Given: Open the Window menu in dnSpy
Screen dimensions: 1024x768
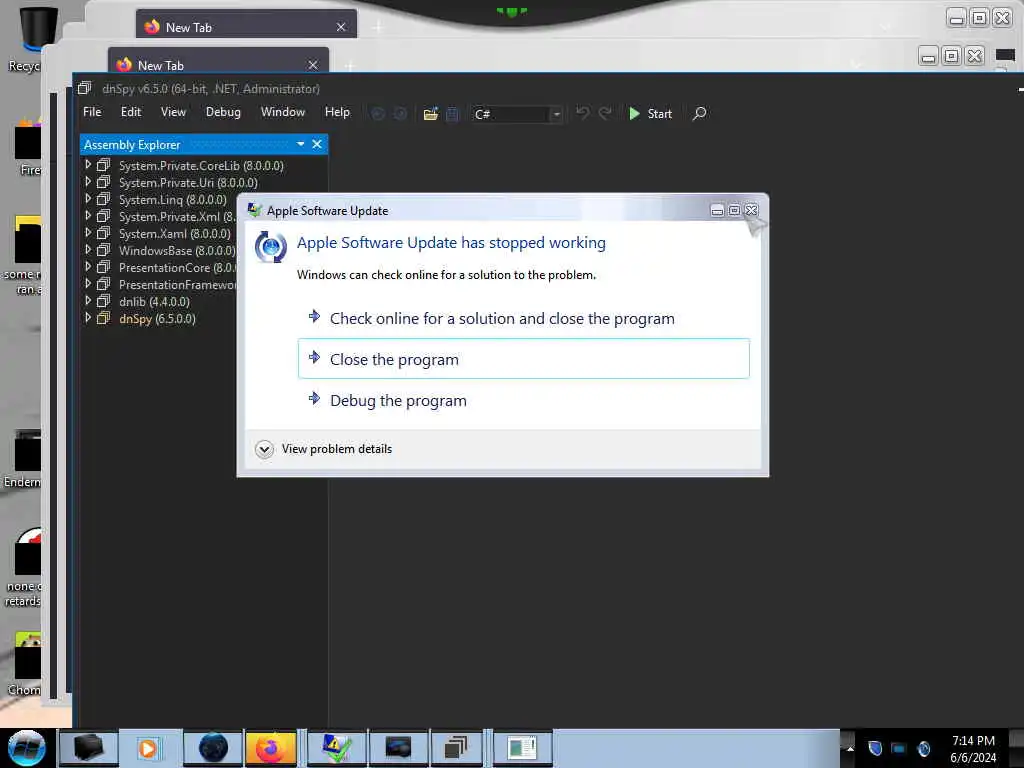Looking at the screenshot, I should click(283, 112).
